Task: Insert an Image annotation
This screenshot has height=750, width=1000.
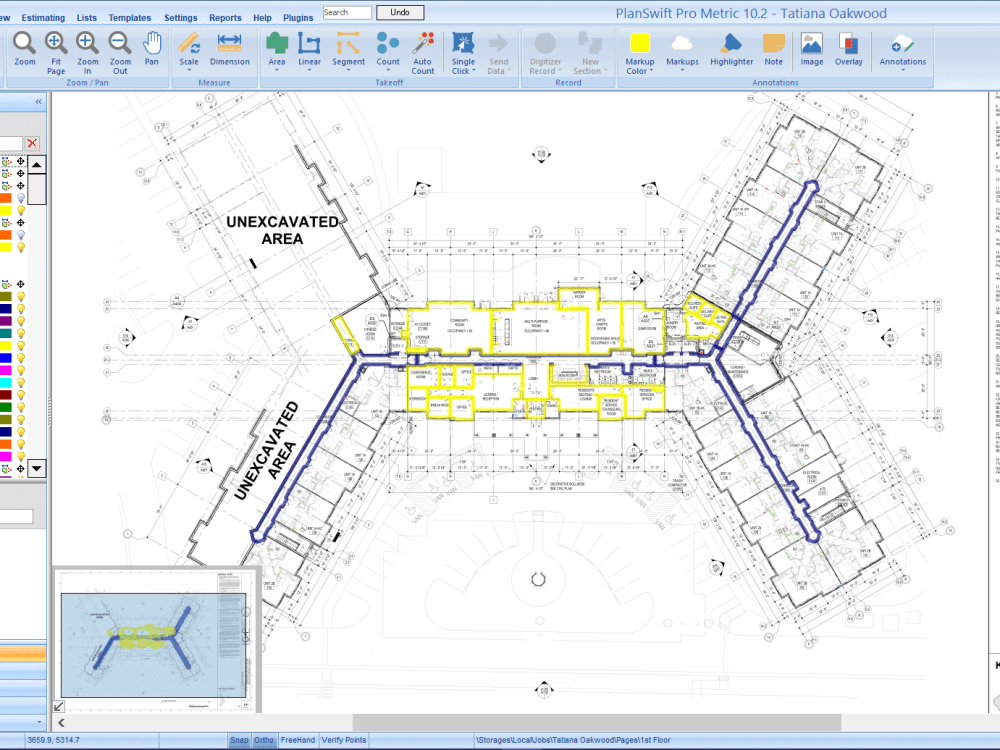Action: pyautogui.click(x=812, y=49)
